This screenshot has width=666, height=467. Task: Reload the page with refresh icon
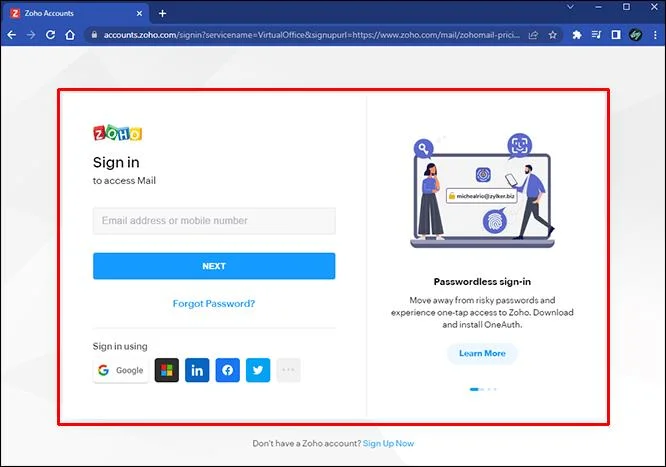pyautogui.click(x=50, y=35)
